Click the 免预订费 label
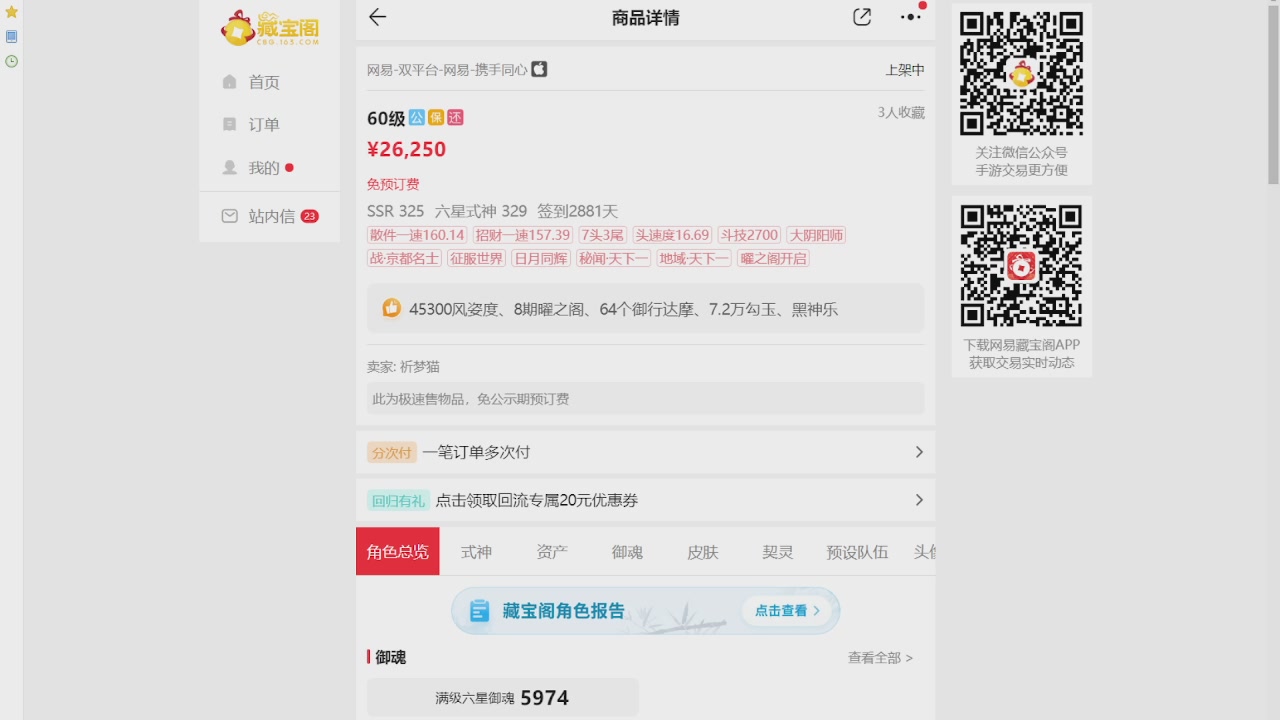Screen dimensions: 1280x720 (x=393, y=184)
